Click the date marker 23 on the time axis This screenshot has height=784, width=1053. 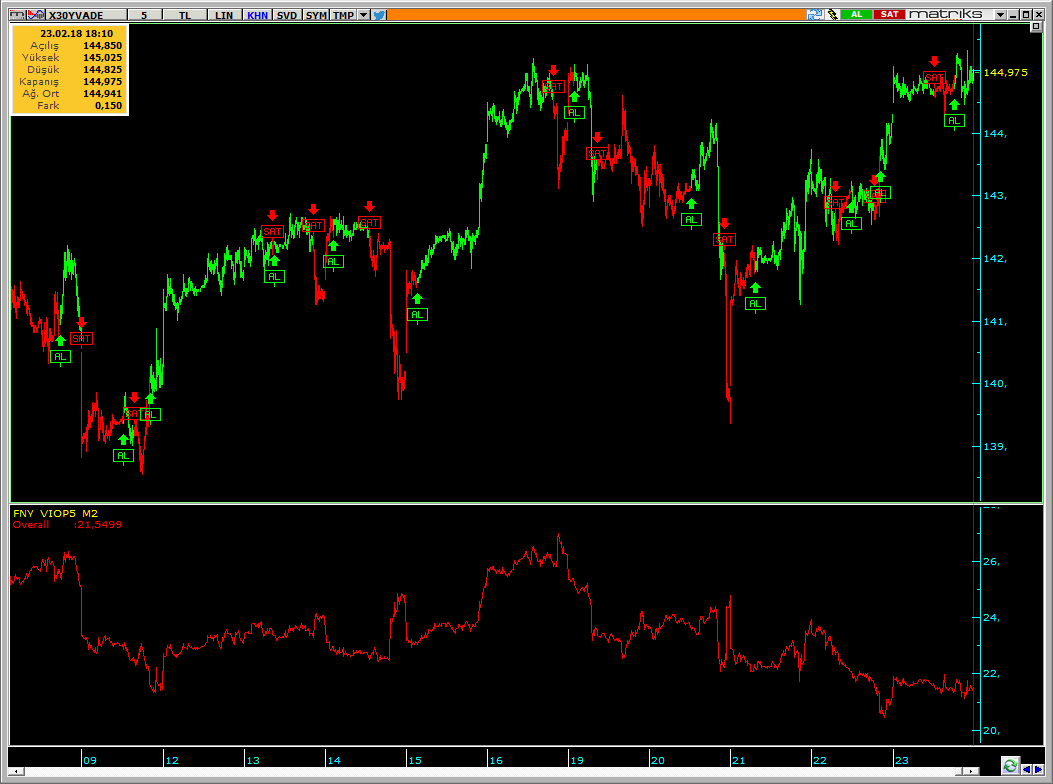click(901, 760)
